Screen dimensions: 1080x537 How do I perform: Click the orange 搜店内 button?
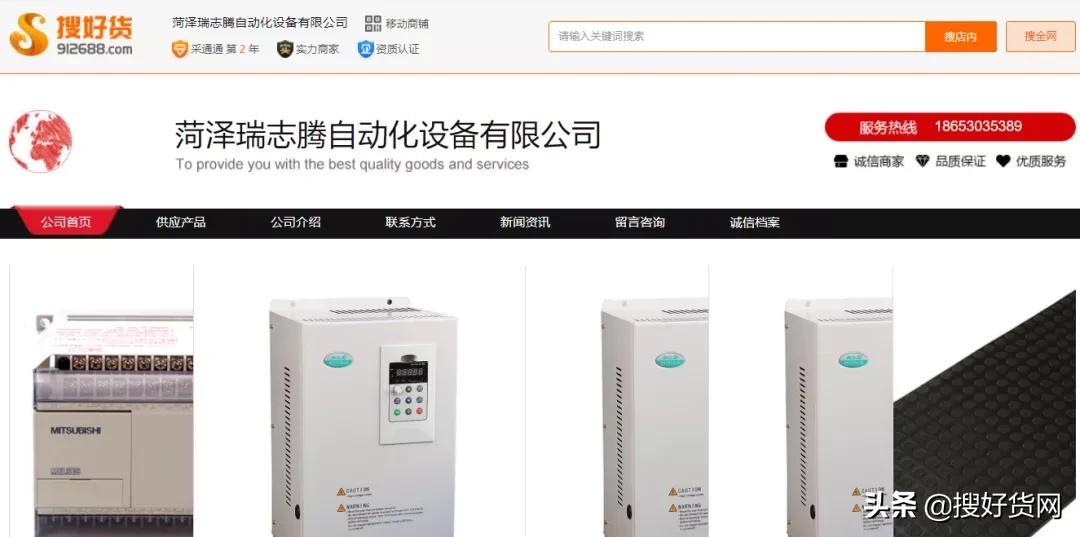(960, 36)
